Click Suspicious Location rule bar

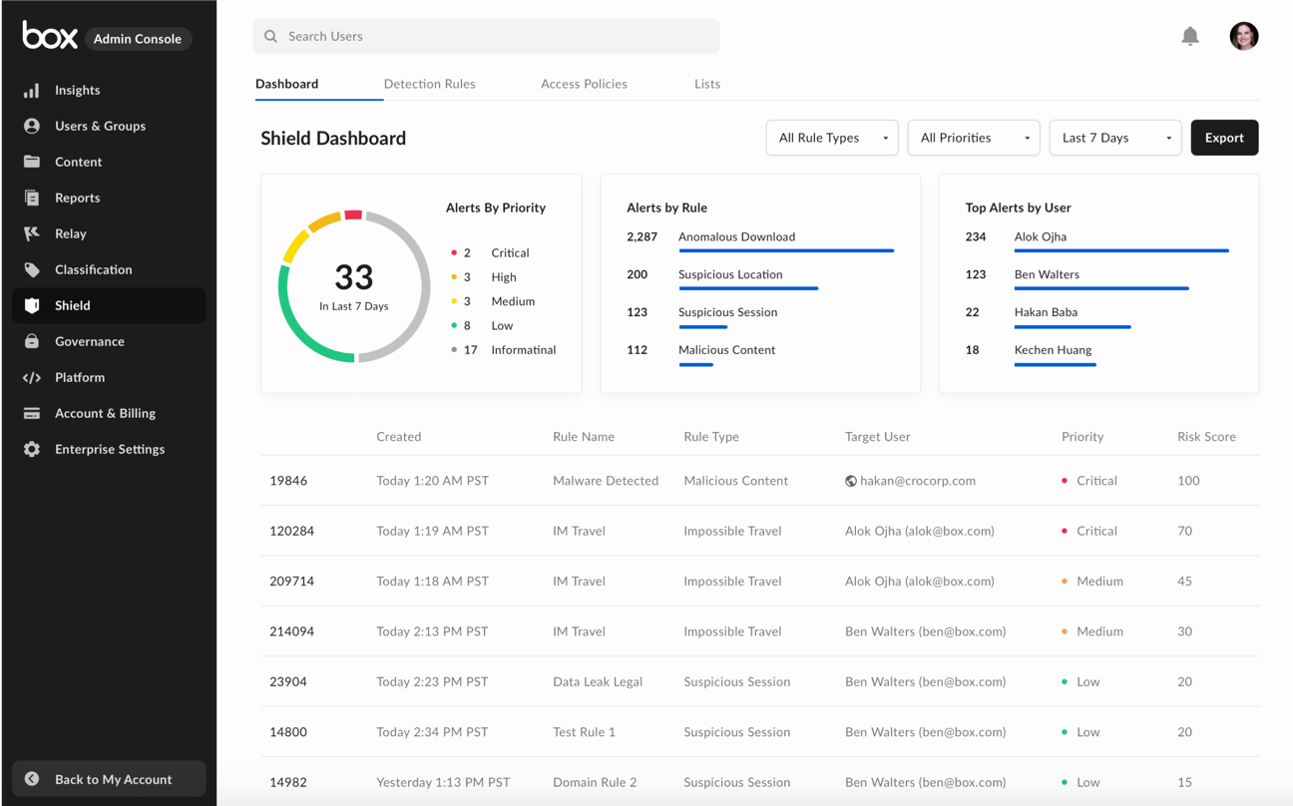tap(748, 289)
